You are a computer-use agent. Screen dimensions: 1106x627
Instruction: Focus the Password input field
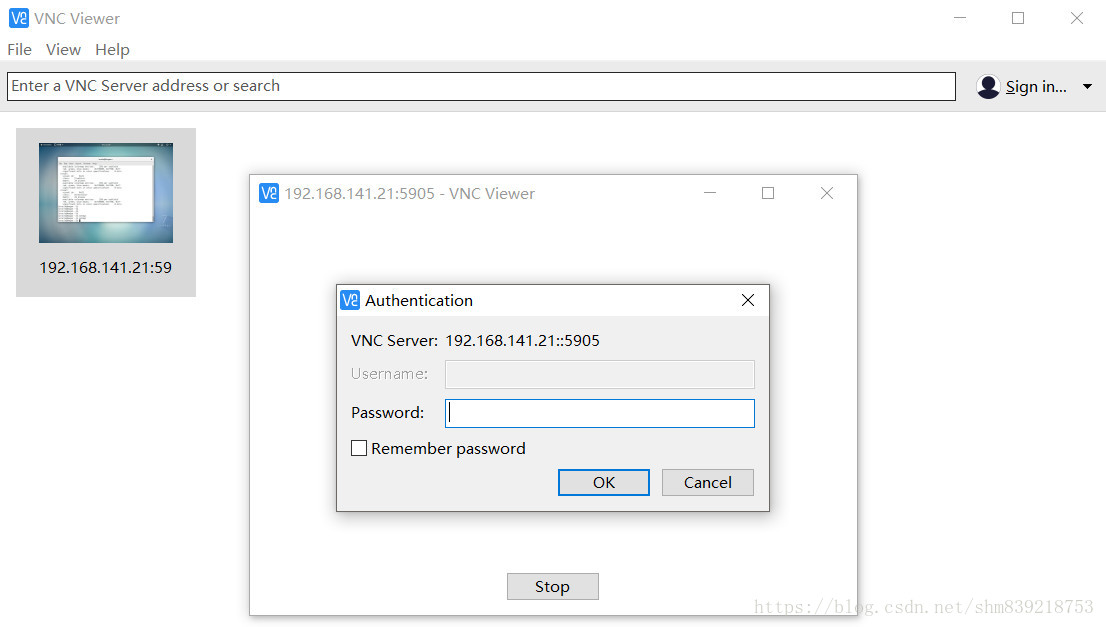[600, 413]
